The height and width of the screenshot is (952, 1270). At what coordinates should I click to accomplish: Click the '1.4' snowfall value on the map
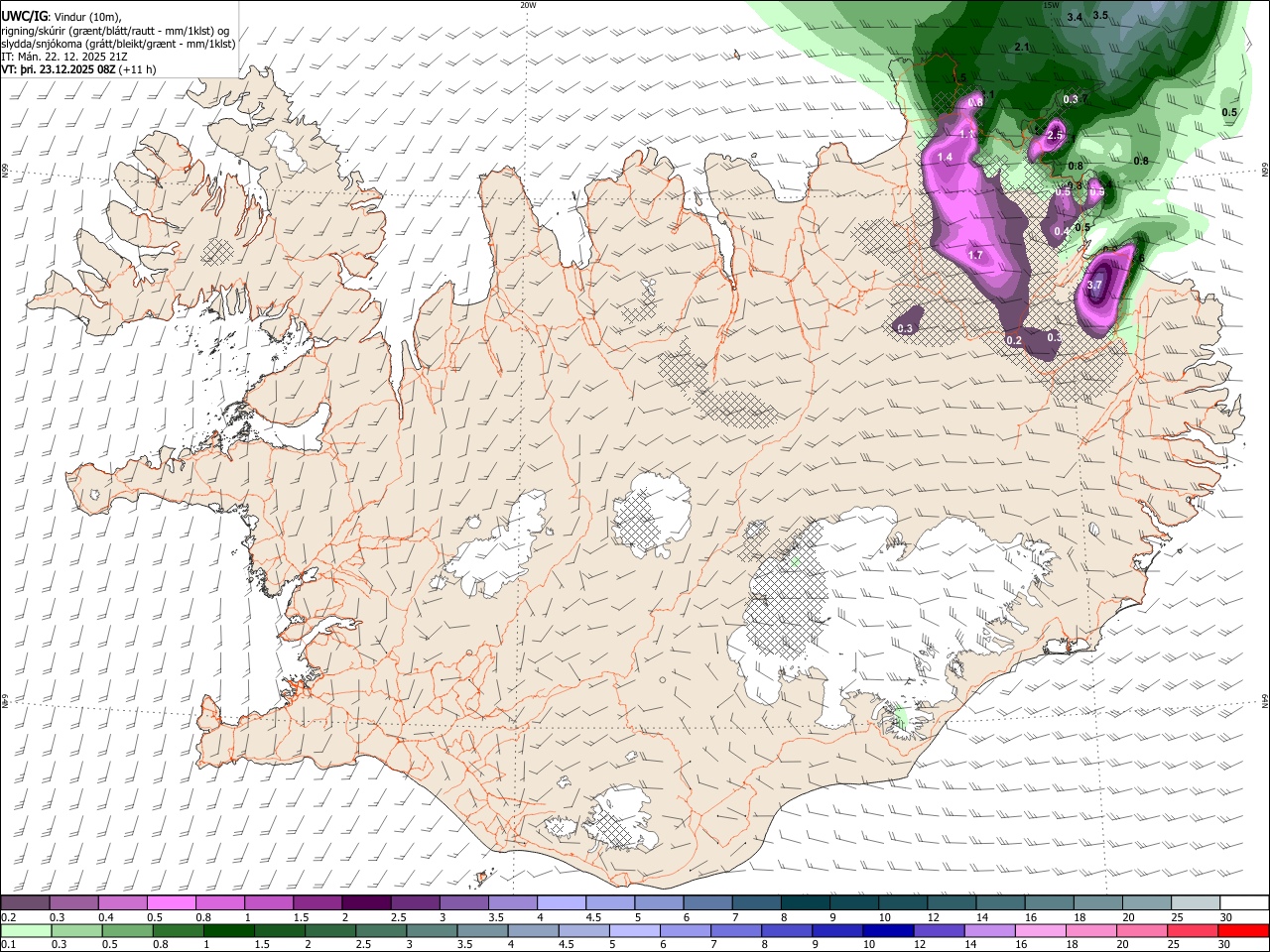945,157
